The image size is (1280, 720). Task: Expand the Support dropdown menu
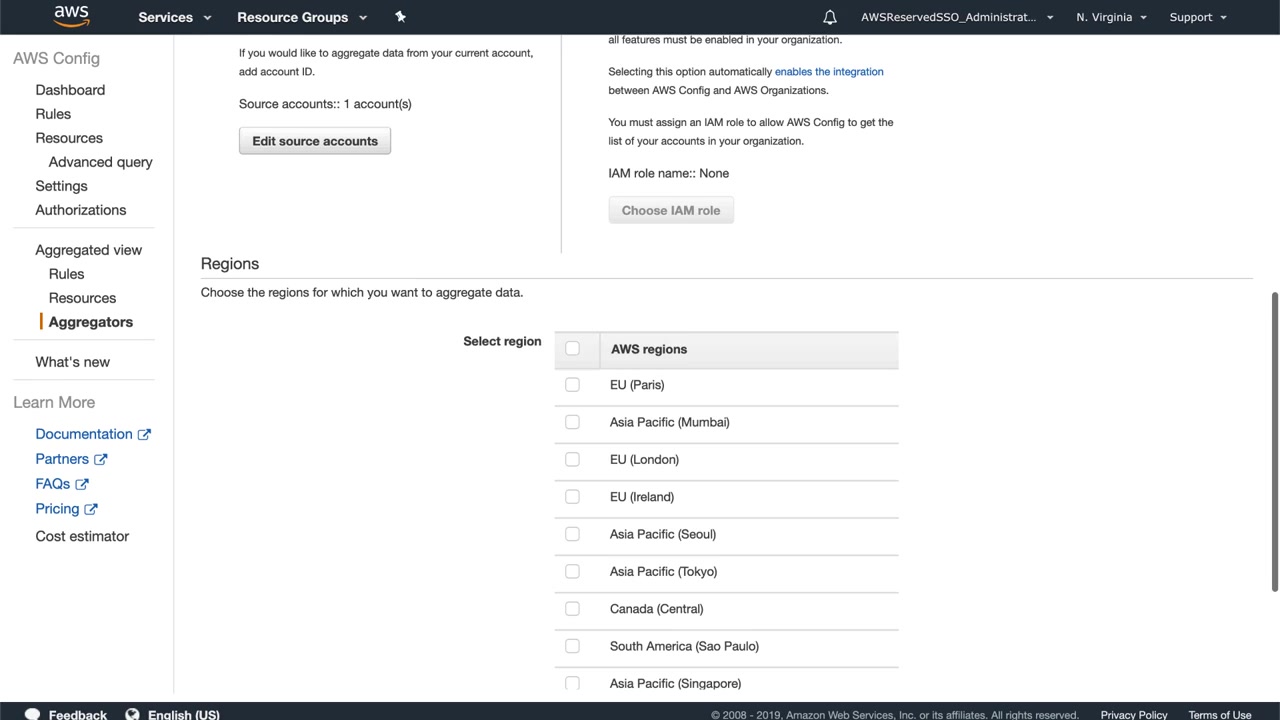point(1197,17)
